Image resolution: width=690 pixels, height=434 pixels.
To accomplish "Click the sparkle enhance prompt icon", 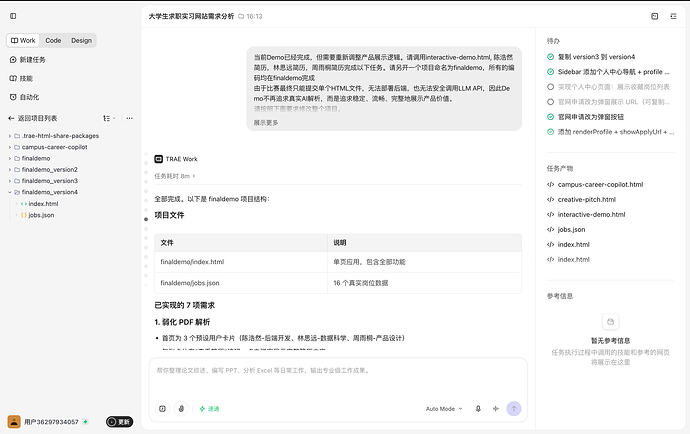I will coord(496,408).
